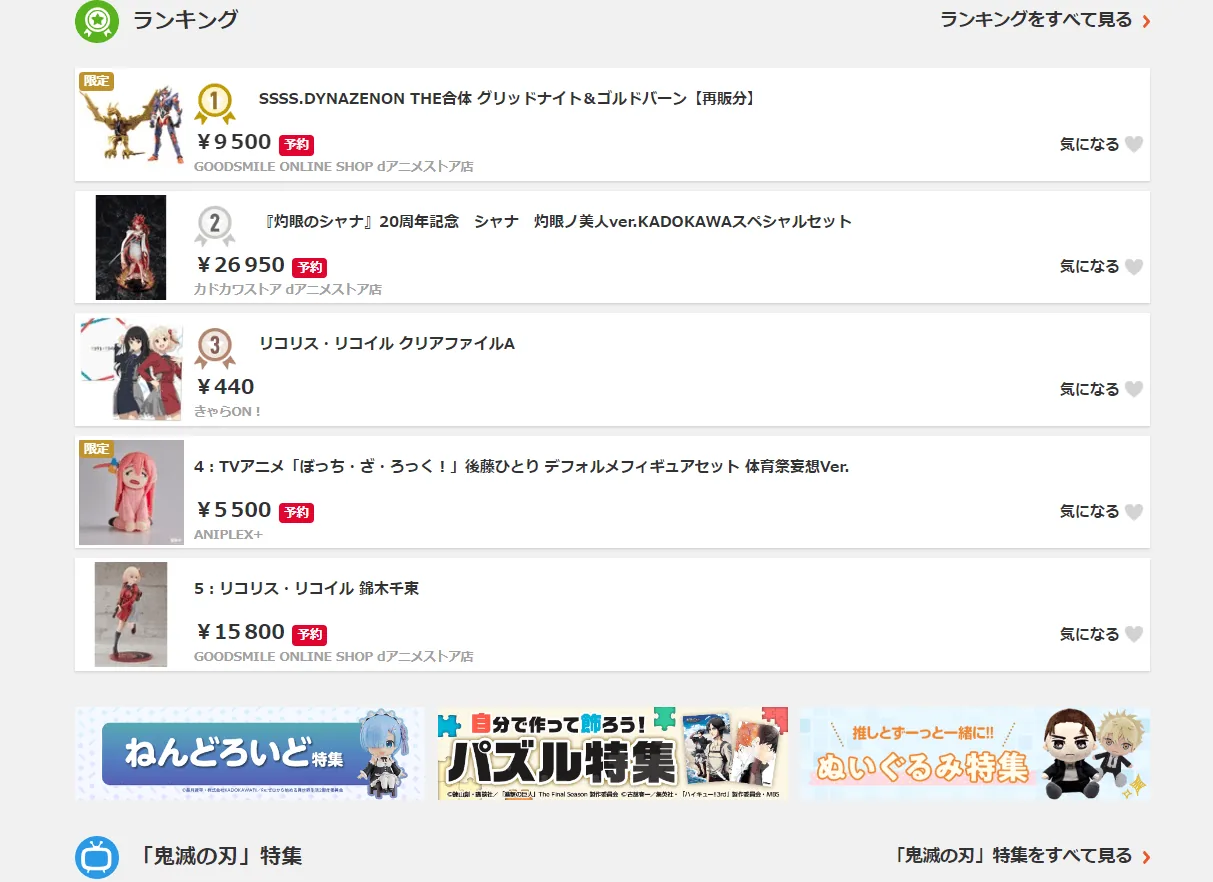Screen dimensions: 1213x882
Task: Click 予約 badge next to ¥15800
Action: click(x=309, y=635)
